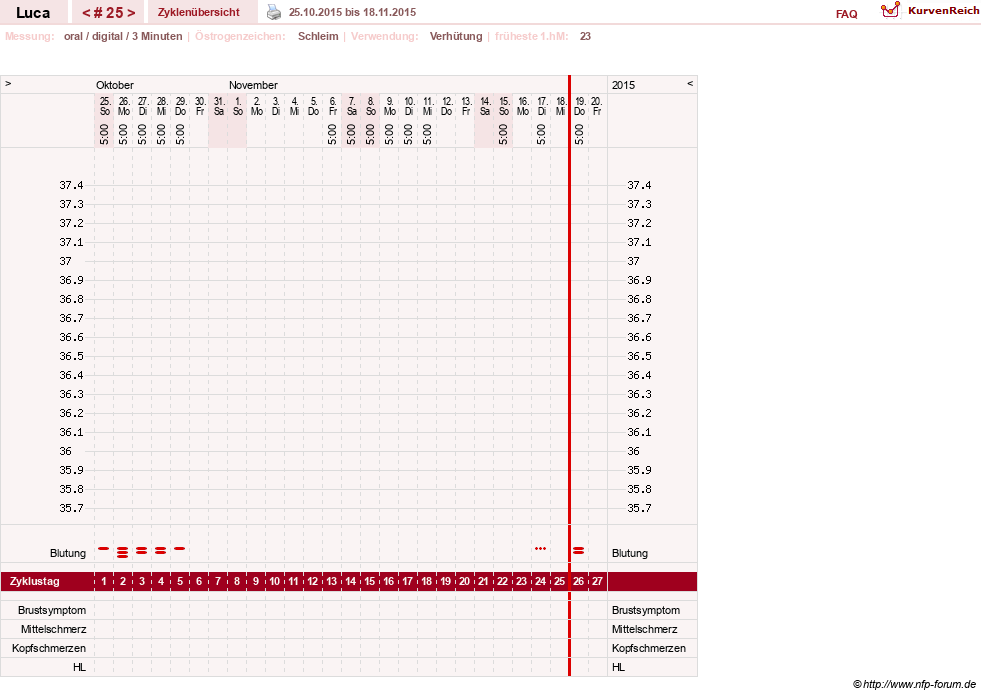Select cycle day 13 in Zyklustag row
This screenshot has height=696, width=981.
tap(332, 581)
